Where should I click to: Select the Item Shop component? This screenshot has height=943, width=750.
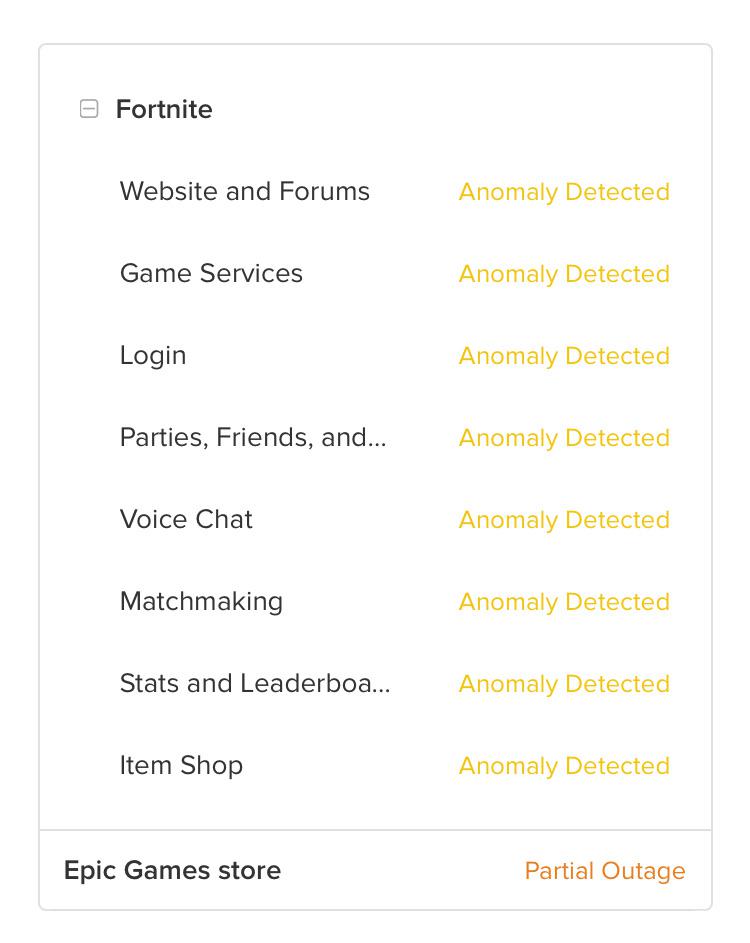[x=182, y=766]
